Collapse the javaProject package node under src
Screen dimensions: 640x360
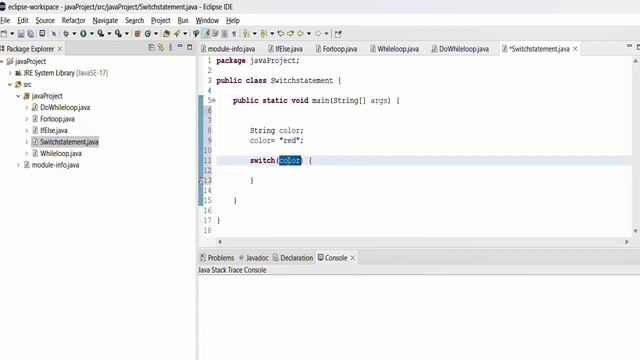tap(18, 96)
